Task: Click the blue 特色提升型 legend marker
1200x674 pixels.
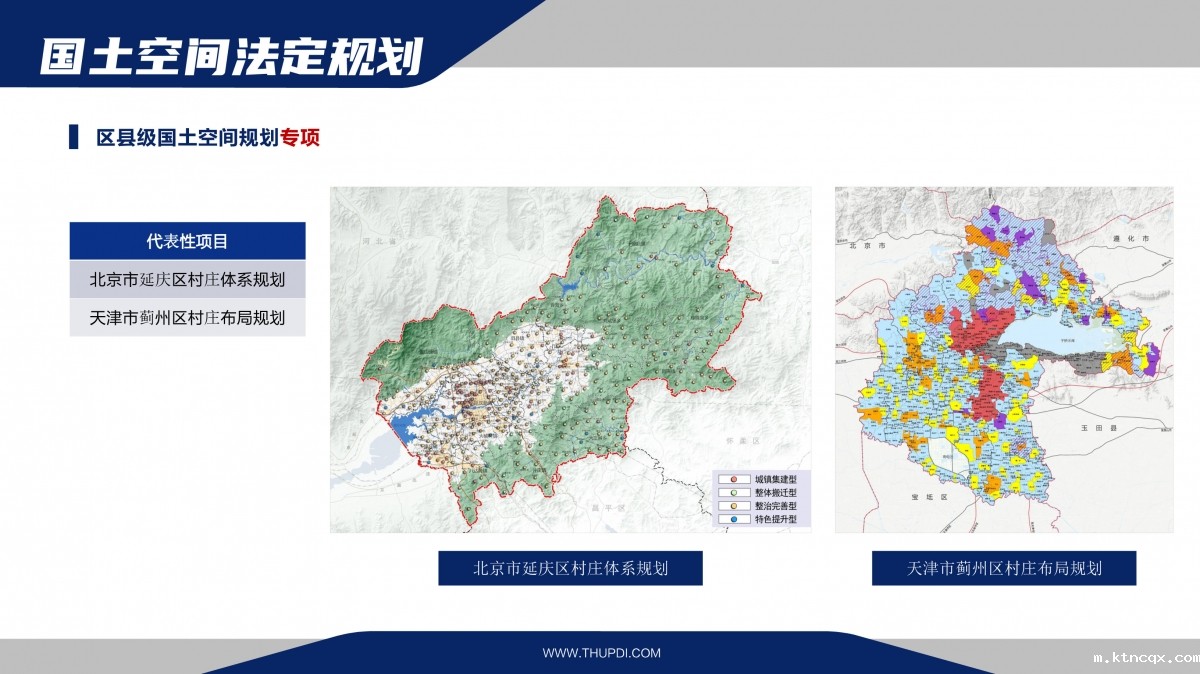Action: pos(732,519)
